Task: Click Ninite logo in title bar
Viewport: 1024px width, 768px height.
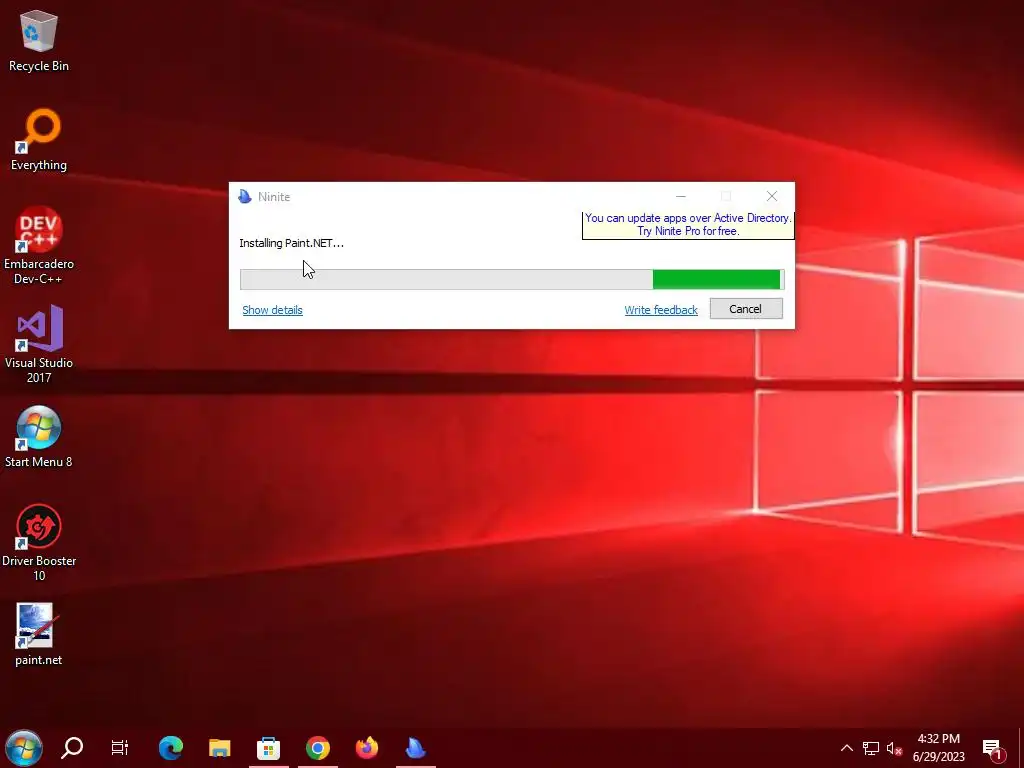Action: point(245,197)
